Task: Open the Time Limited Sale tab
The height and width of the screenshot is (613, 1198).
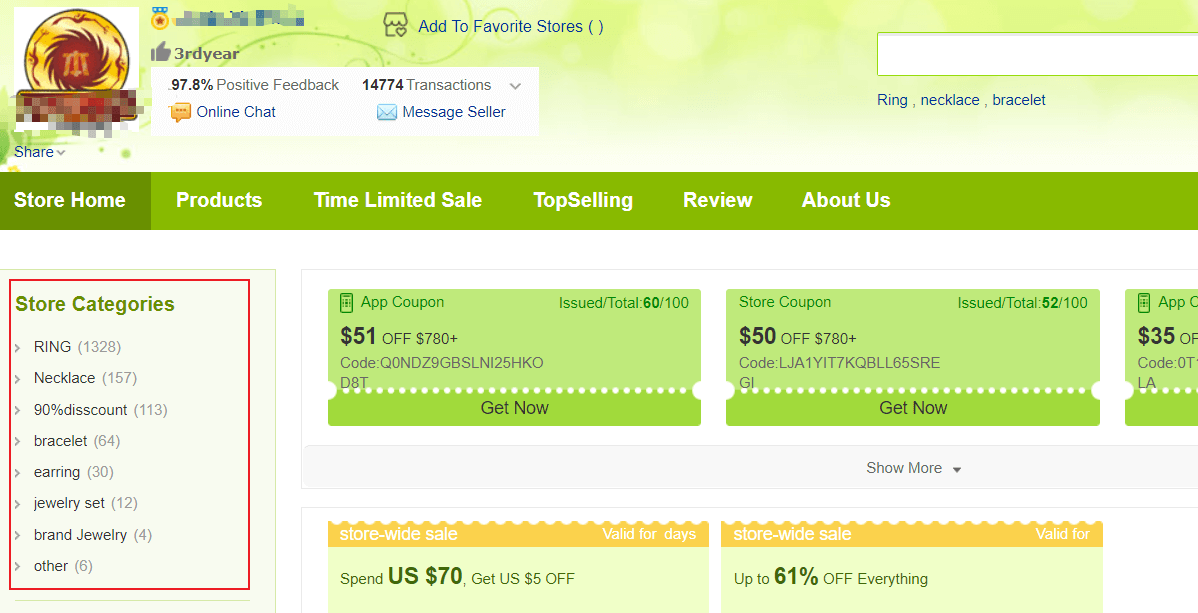Action: click(x=397, y=200)
